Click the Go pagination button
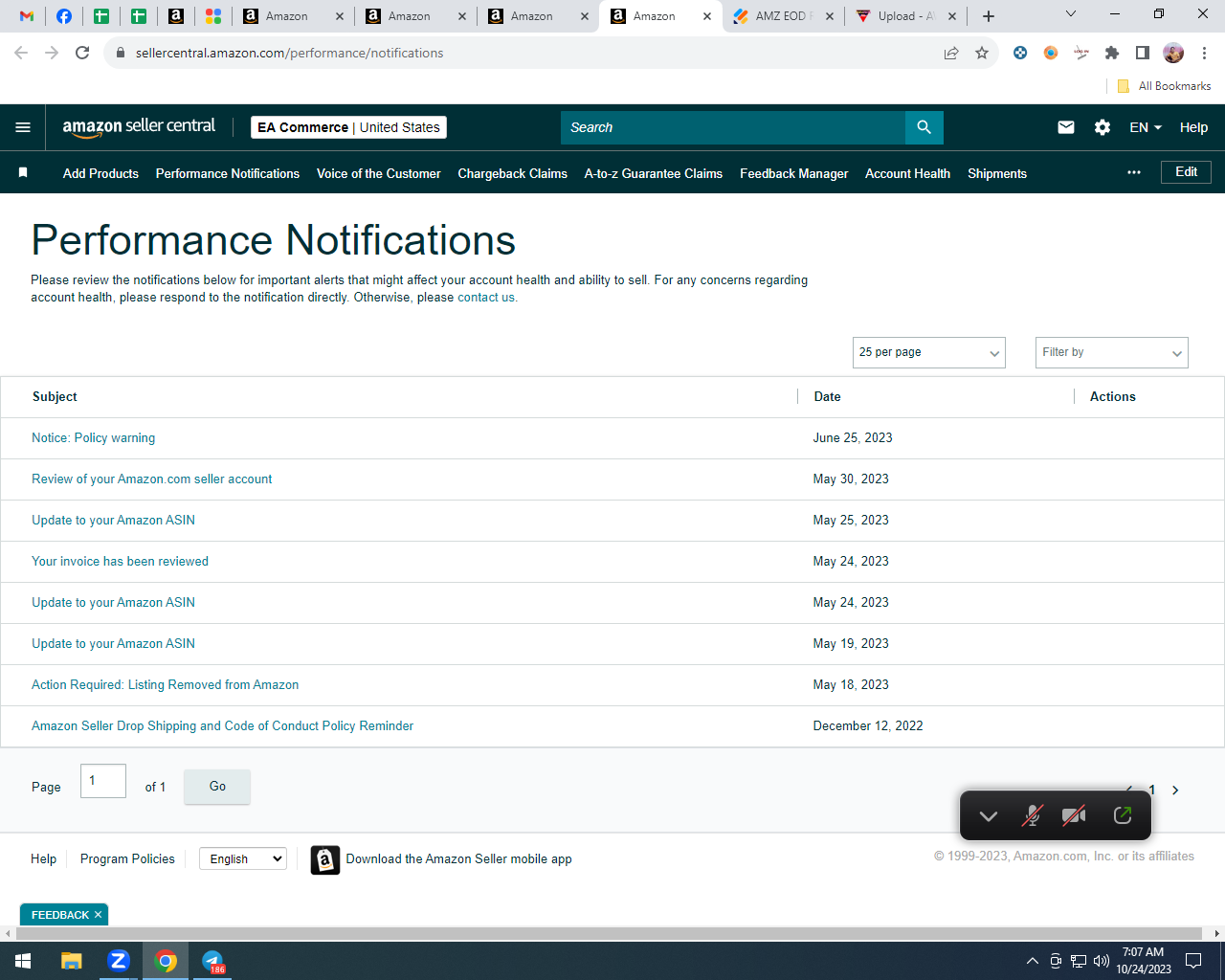Image resolution: width=1225 pixels, height=980 pixels. (217, 787)
